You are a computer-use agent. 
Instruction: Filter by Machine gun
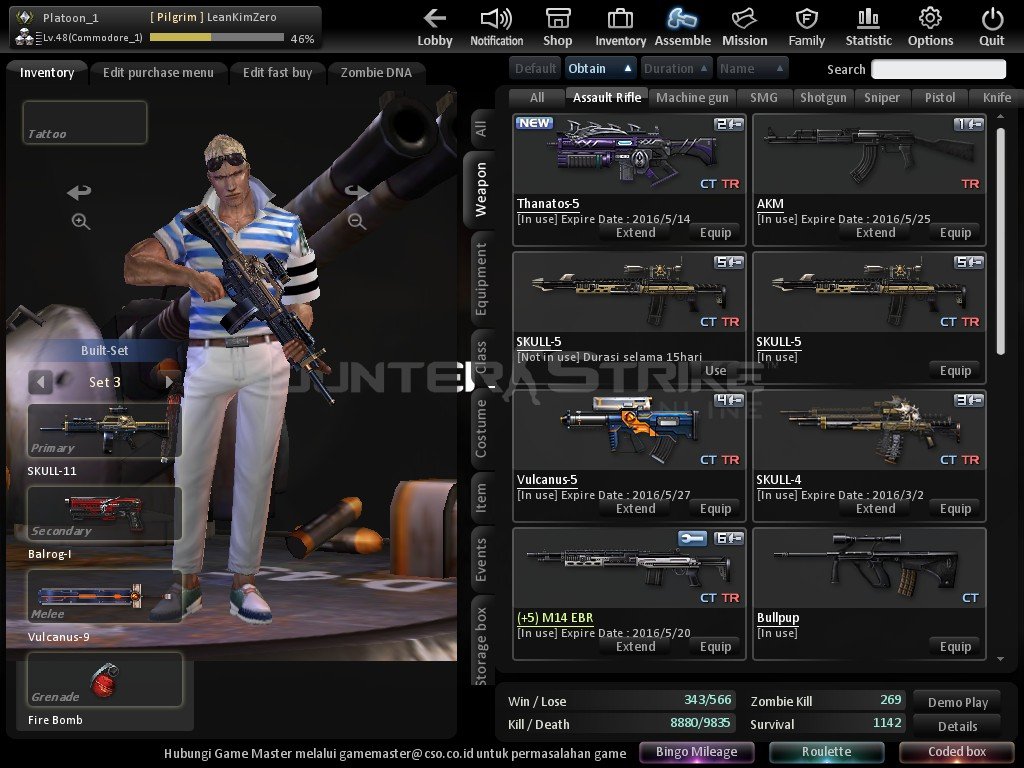click(692, 98)
